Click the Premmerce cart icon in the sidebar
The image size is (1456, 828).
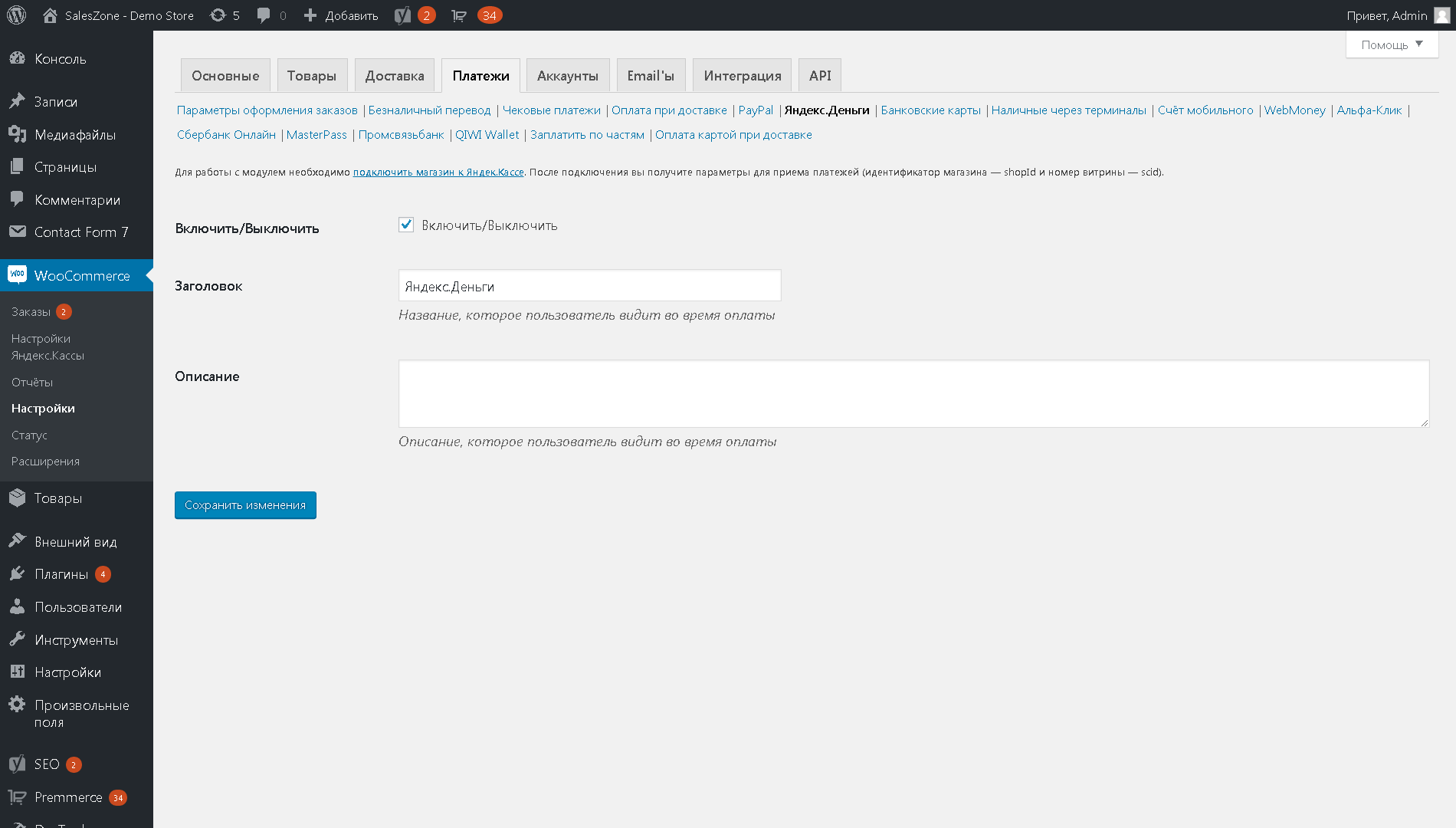[x=18, y=797]
